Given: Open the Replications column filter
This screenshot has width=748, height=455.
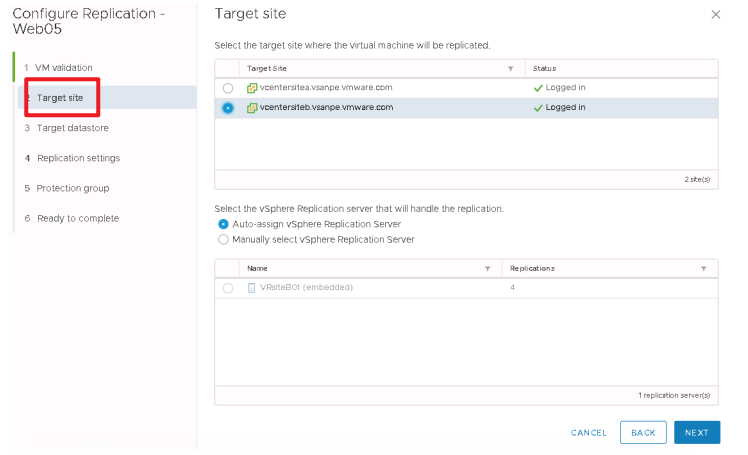Looking at the screenshot, I should (x=704, y=269).
